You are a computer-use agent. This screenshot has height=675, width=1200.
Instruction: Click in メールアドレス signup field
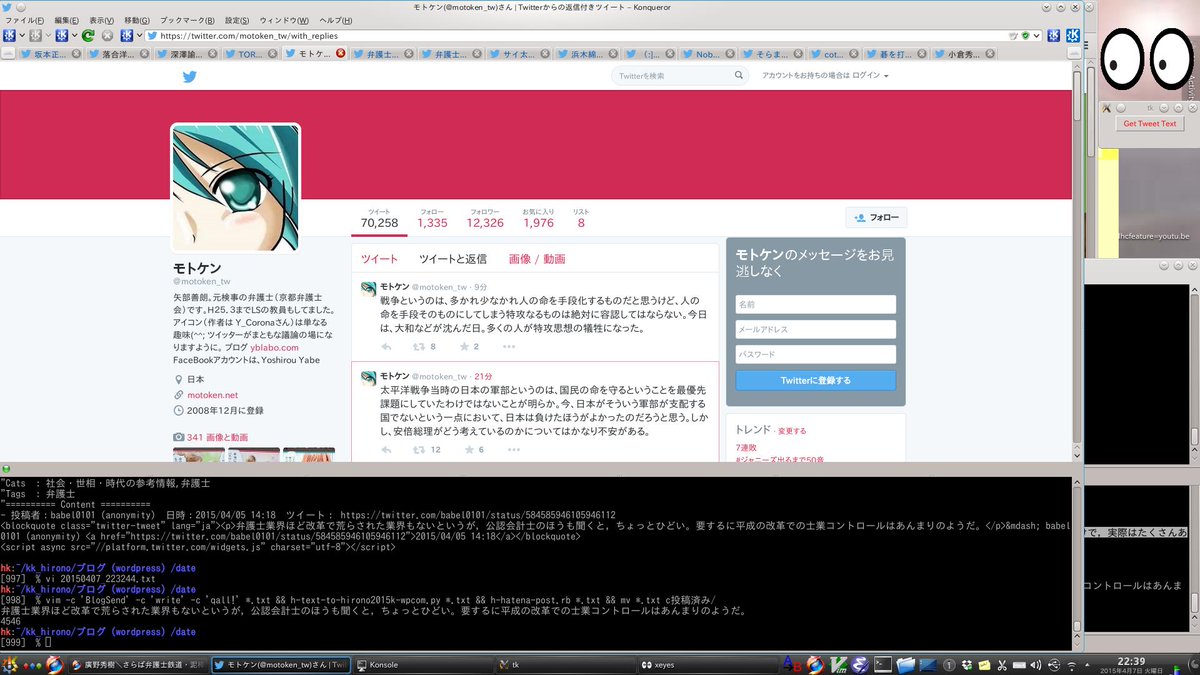[x=815, y=329]
